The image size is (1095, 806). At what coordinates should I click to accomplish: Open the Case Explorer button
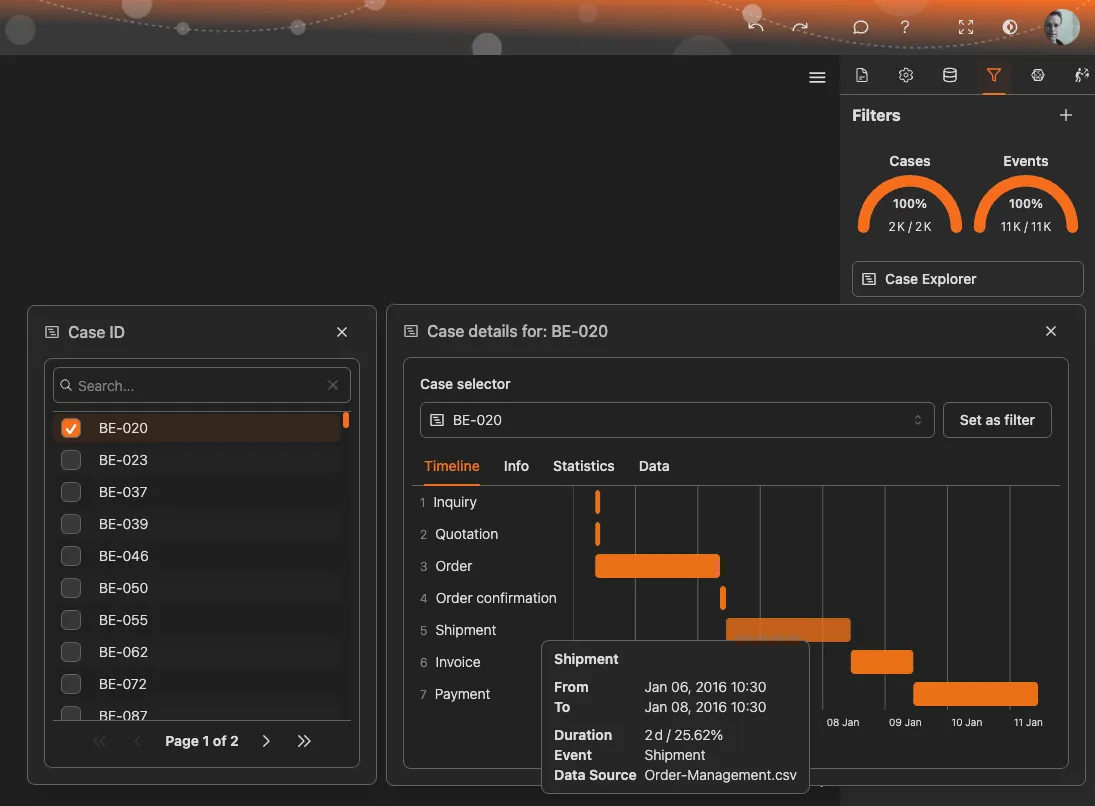[x=967, y=279]
